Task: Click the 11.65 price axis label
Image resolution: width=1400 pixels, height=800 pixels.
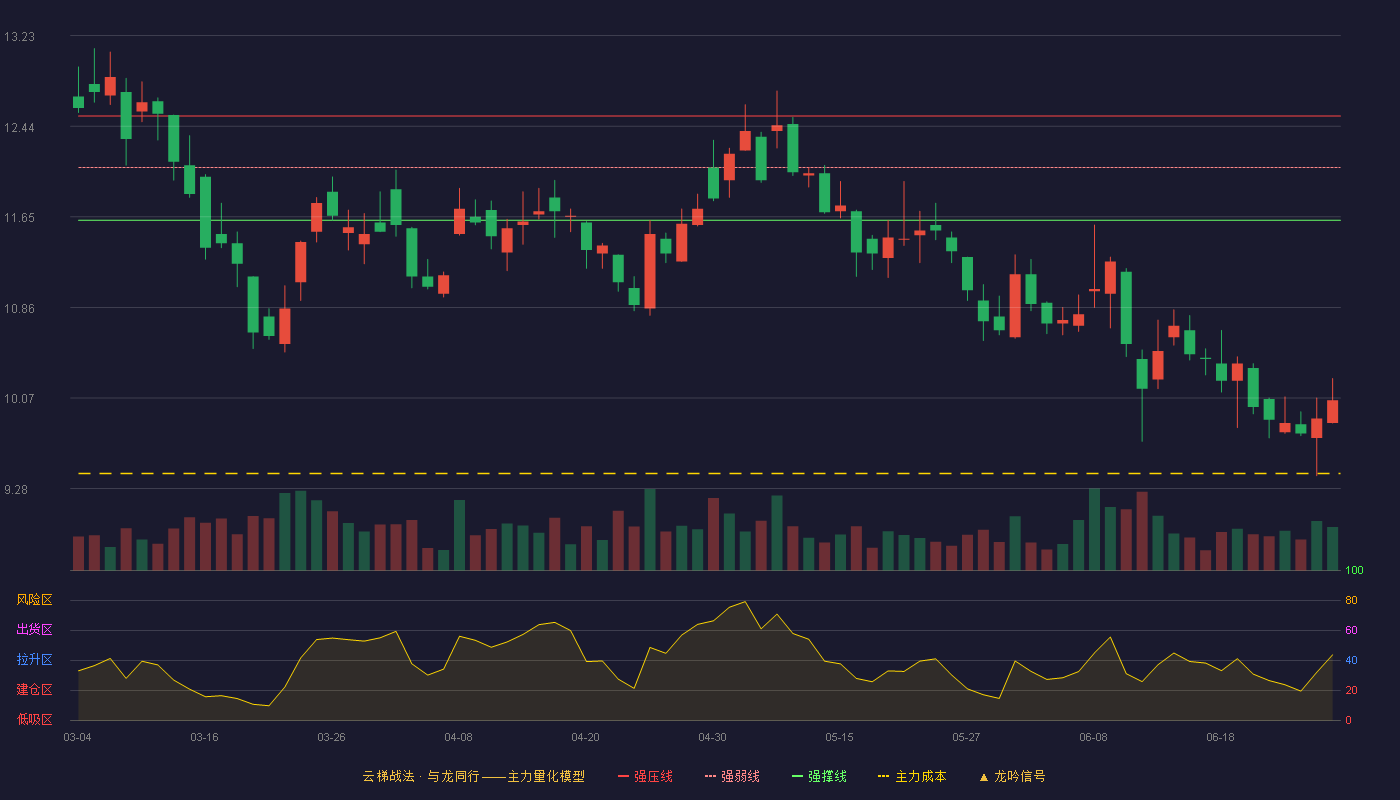Action: pos(19,218)
